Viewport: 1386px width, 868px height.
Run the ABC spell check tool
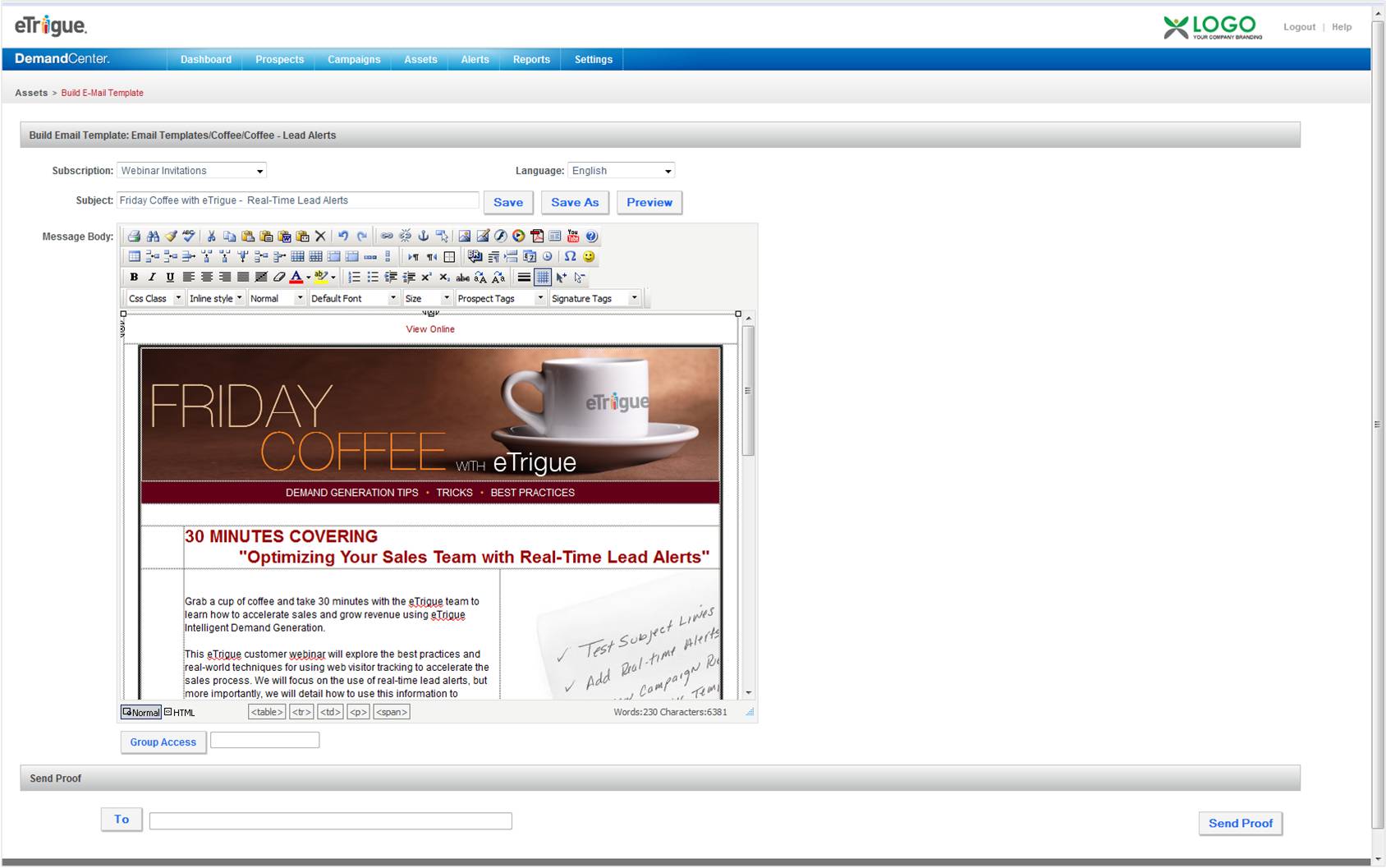(x=189, y=237)
